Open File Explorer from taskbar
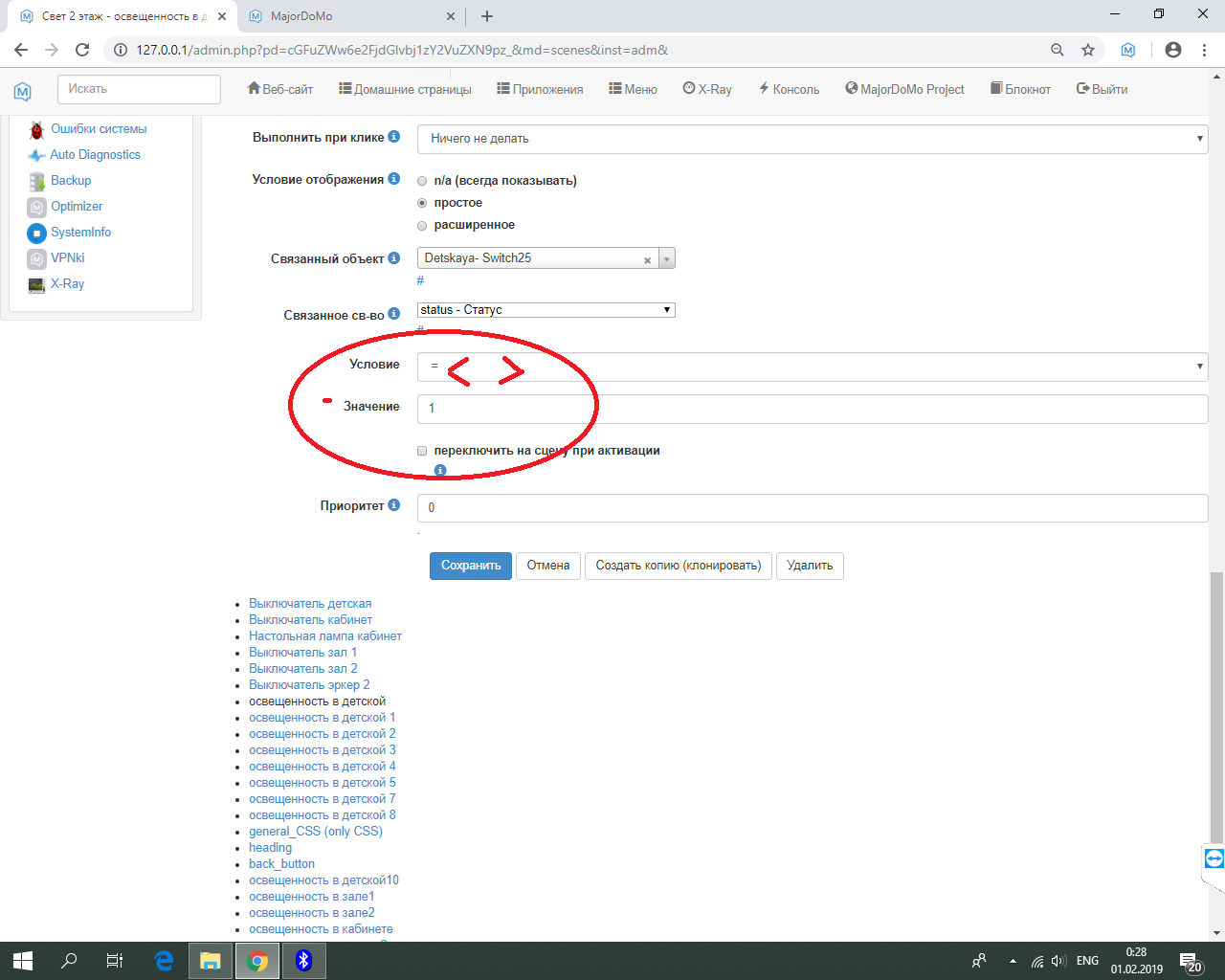Image resolution: width=1225 pixels, height=980 pixels. pyautogui.click(x=211, y=961)
